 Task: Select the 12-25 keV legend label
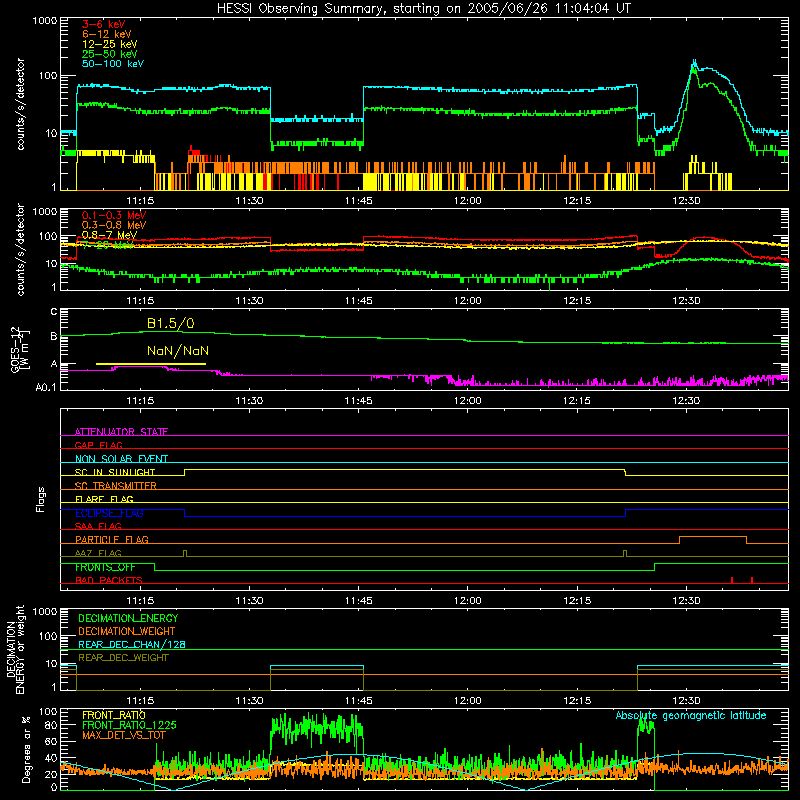(110, 44)
